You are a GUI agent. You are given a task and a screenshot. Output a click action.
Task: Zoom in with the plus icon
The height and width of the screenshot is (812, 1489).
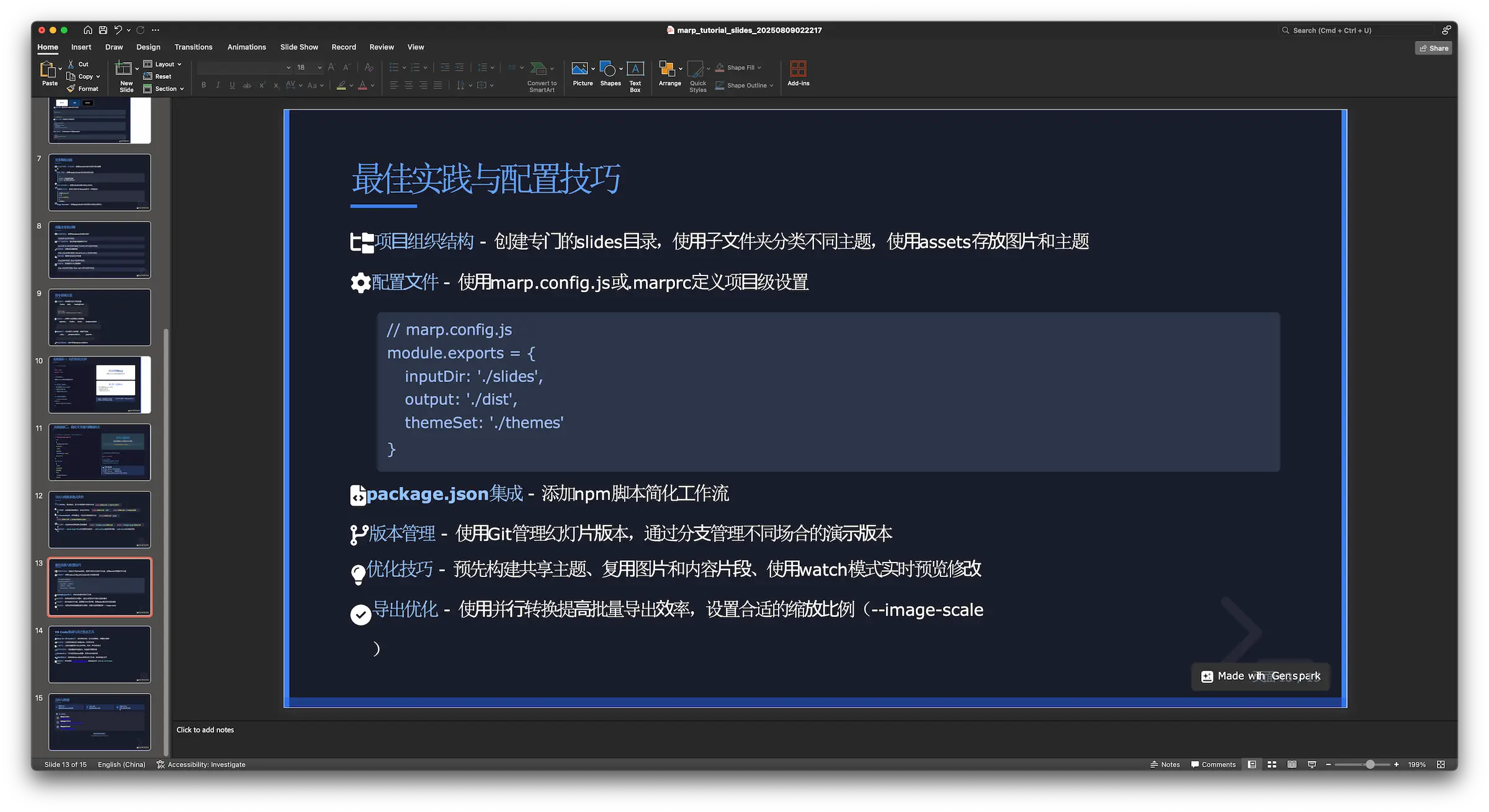point(1397,764)
